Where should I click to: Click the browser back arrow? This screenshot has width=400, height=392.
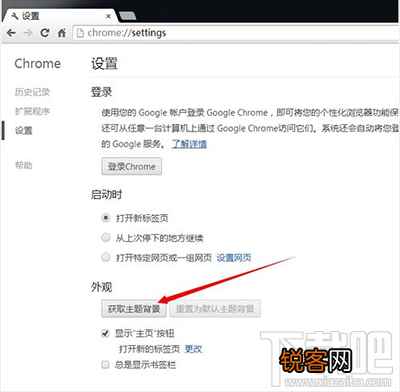(11, 33)
